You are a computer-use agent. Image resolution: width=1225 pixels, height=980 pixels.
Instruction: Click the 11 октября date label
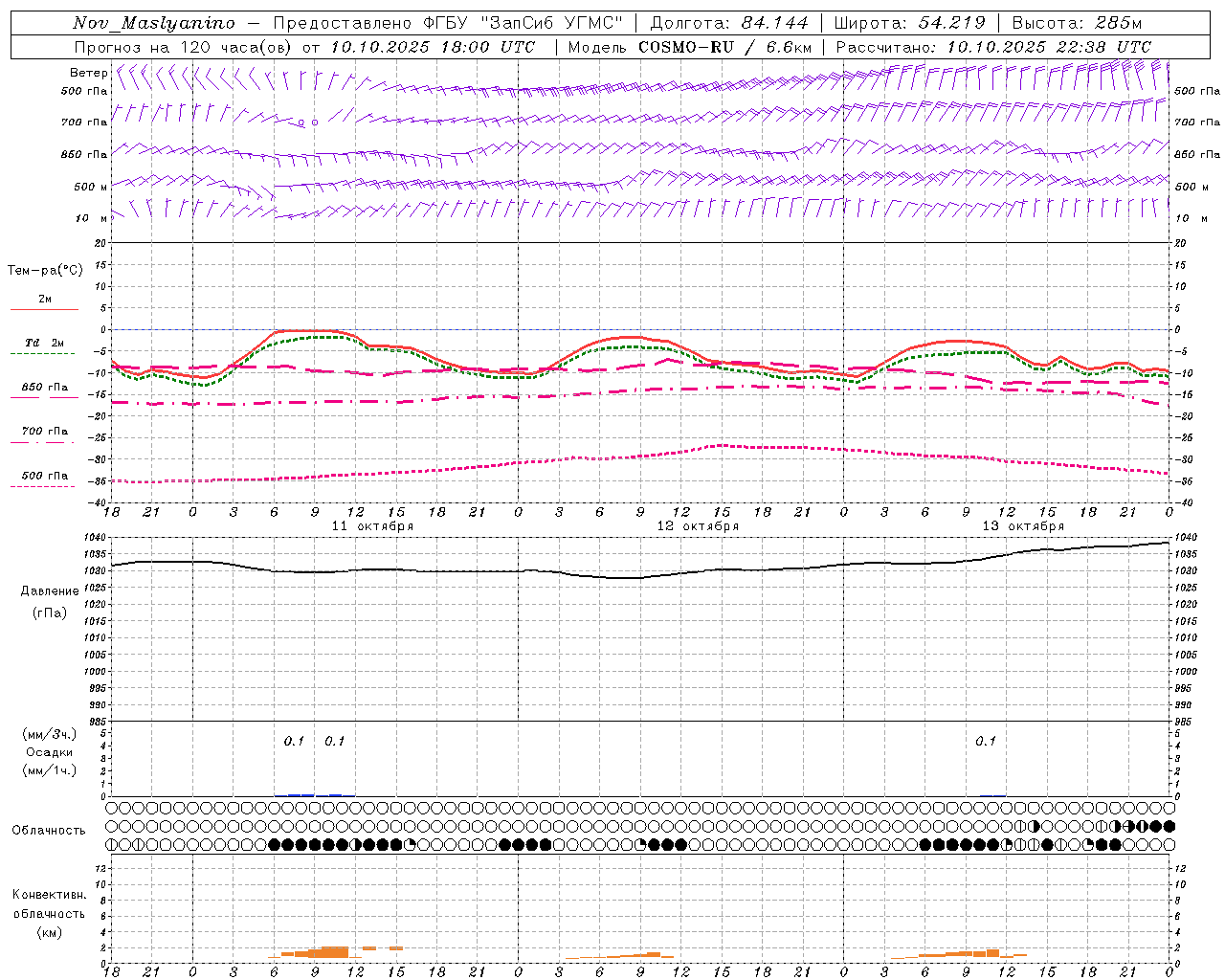(x=372, y=526)
